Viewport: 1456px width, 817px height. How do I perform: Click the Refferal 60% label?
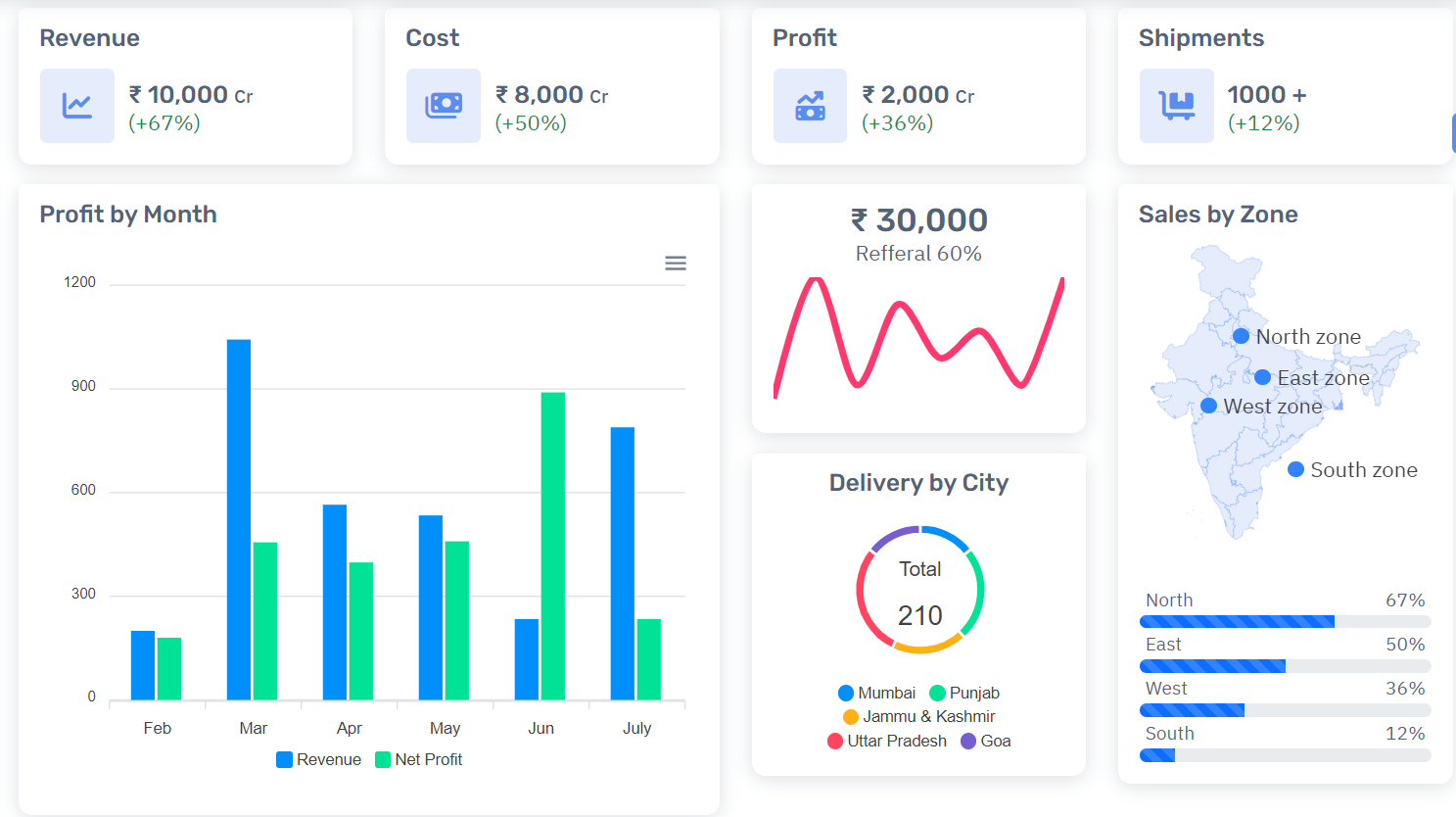click(917, 253)
